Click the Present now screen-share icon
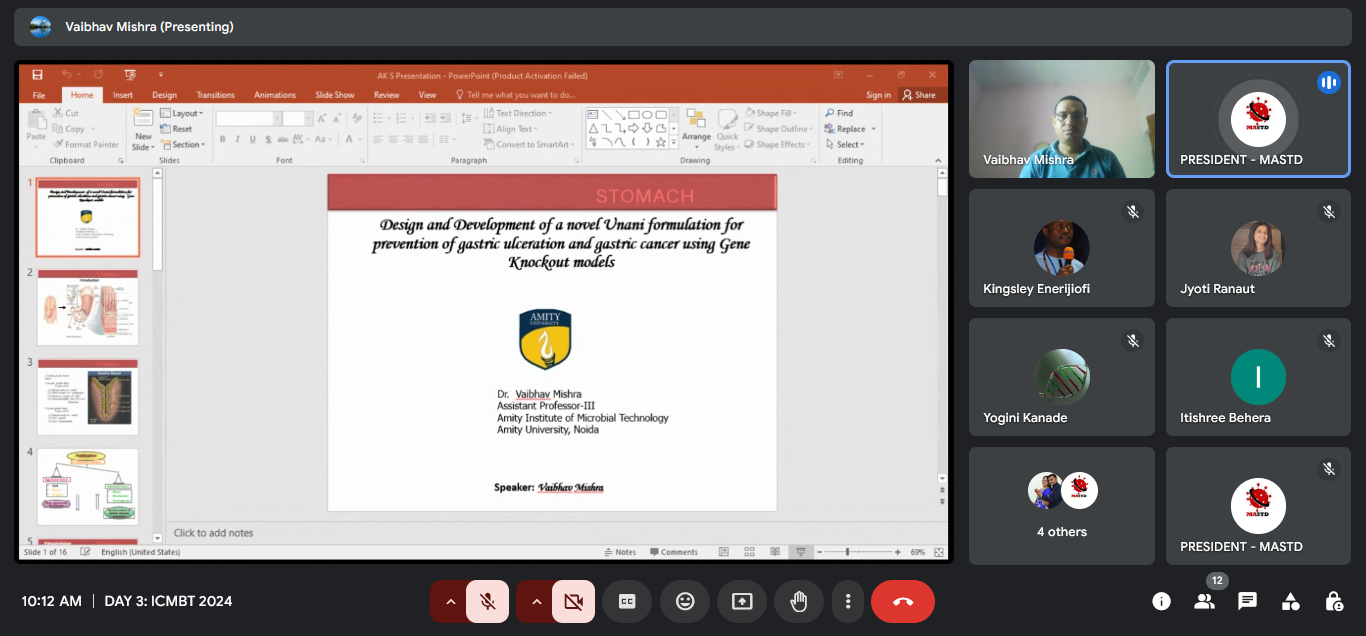The height and width of the screenshot is (636, 1366). coord(741,601)
